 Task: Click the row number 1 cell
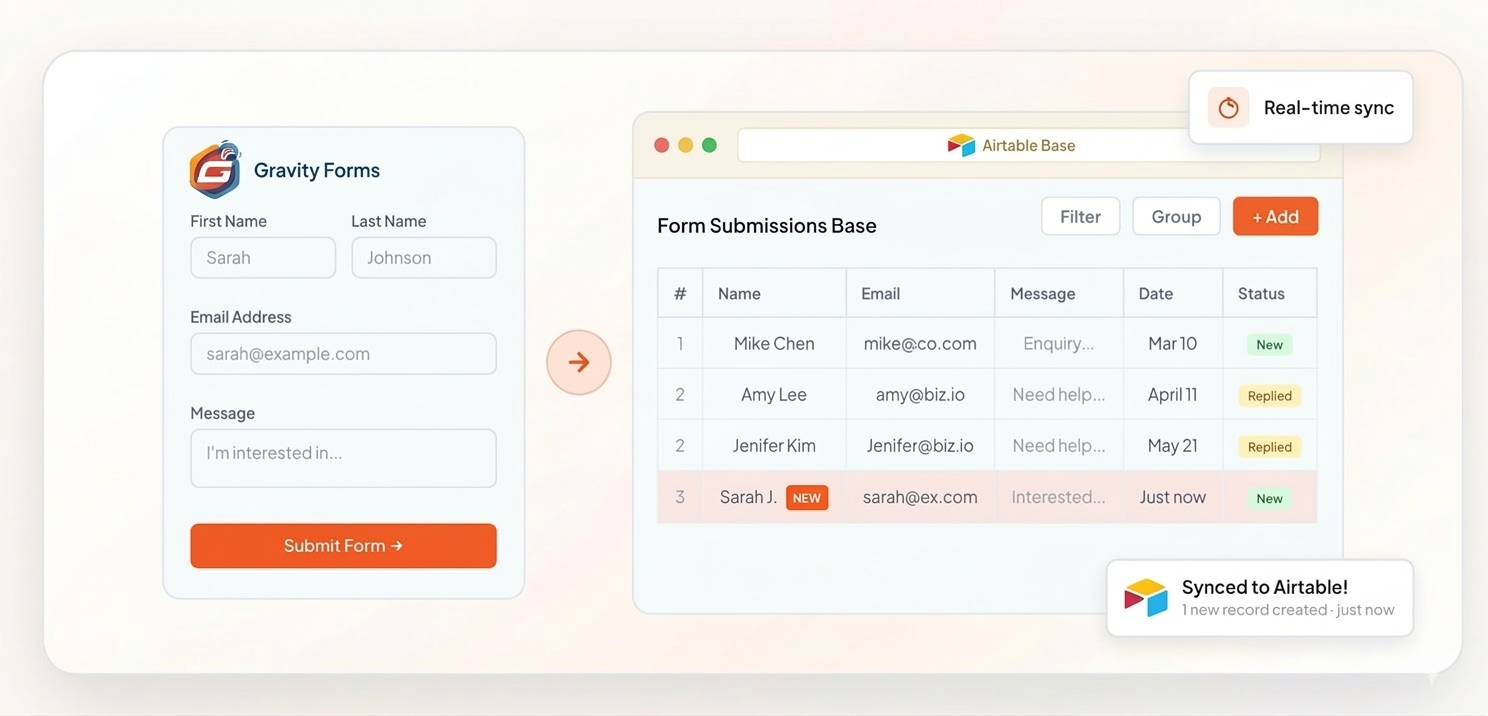[680, 344]
